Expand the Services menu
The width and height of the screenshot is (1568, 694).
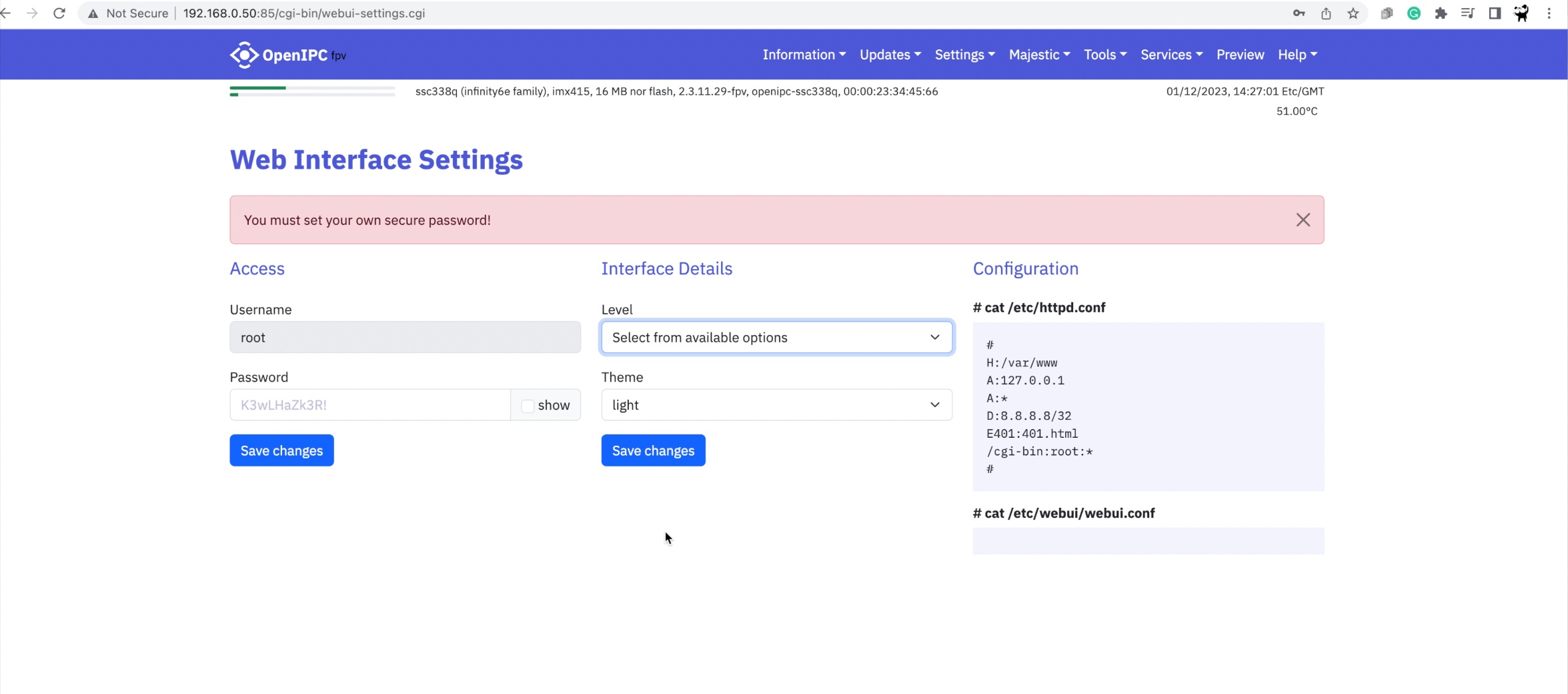point(1171,55)
